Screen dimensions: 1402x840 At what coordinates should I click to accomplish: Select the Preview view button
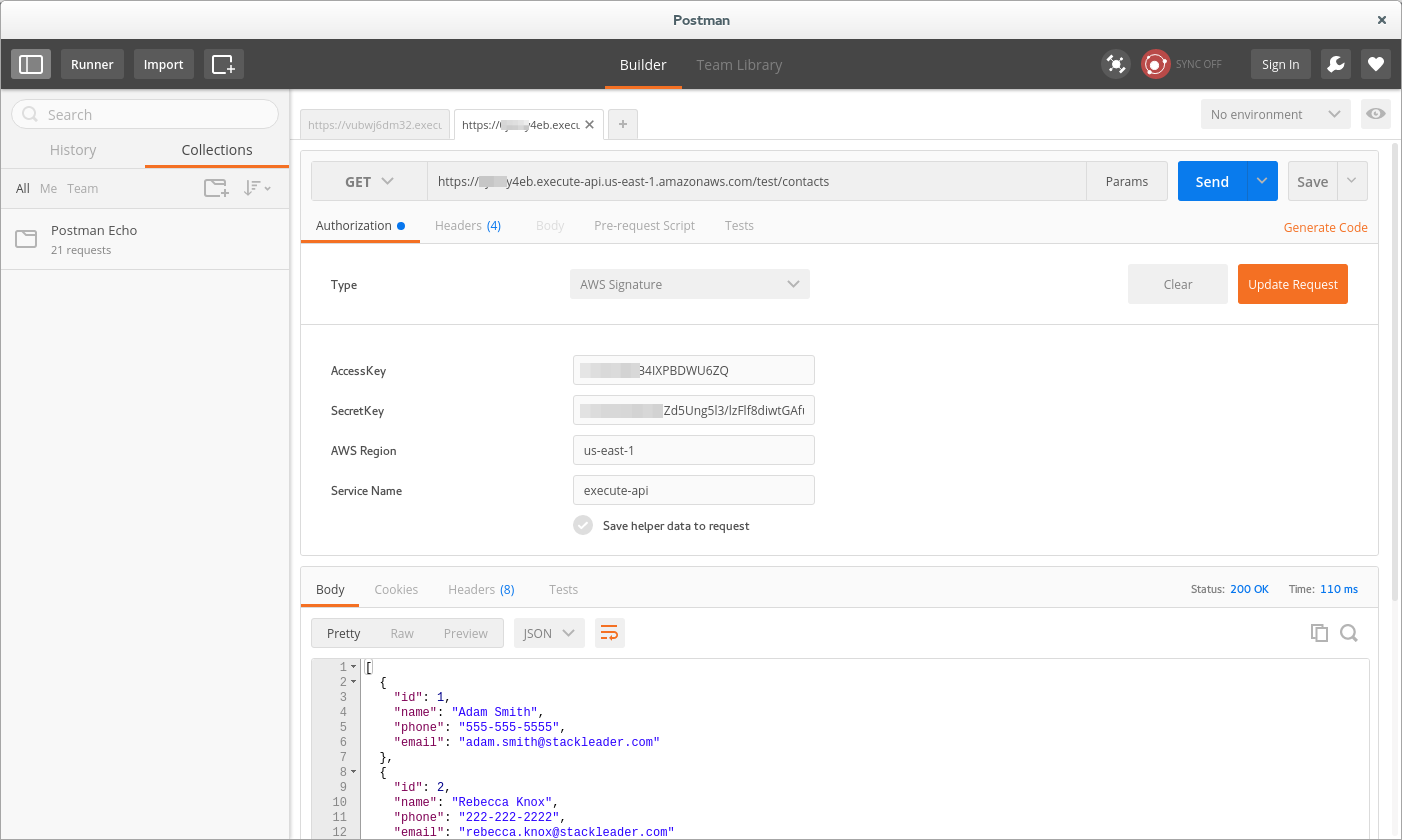tap(465, 633)
